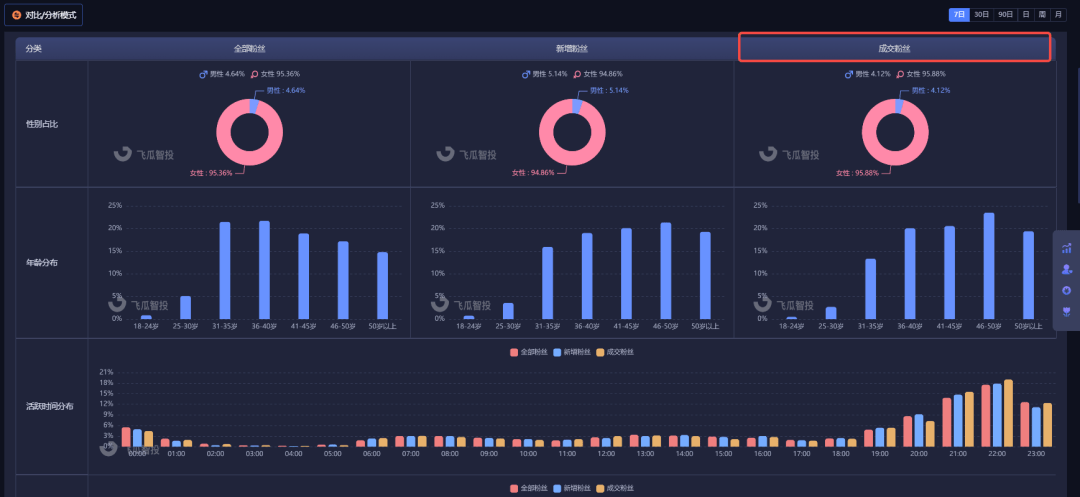Viewport: 1080px width, 497px height.
Task: Click the 36-40岁 bar in 全部粉丝 chart
Action: [264, 270]
